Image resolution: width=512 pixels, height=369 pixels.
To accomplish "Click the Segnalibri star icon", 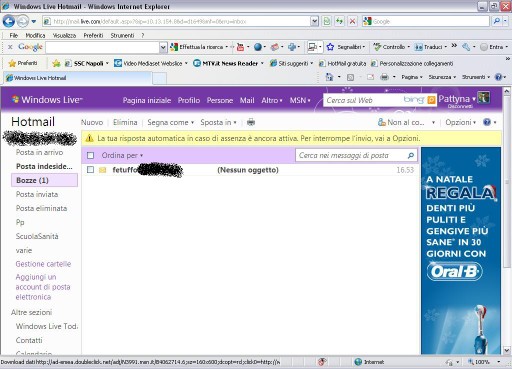I will click(x=330, y=47).
